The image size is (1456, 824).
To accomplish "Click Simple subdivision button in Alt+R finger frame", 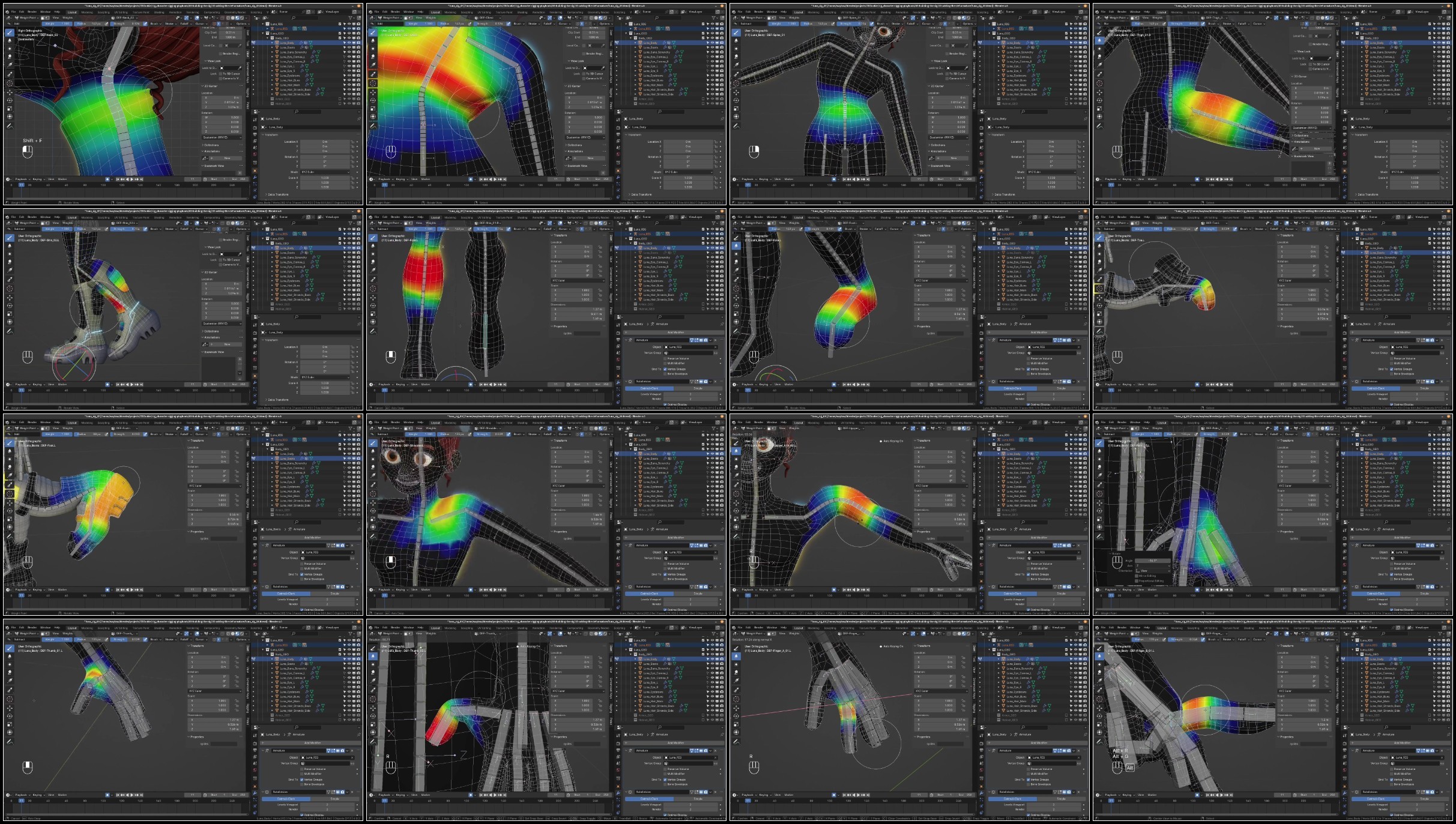I will tap(1425, 799).
